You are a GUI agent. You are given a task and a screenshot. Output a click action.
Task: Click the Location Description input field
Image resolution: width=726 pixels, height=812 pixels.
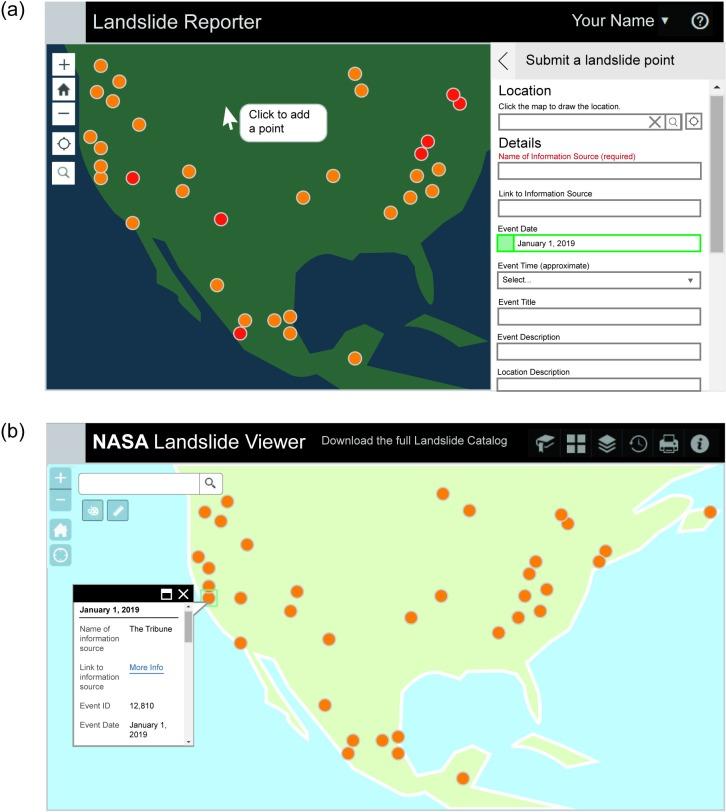tap(599, 384)
